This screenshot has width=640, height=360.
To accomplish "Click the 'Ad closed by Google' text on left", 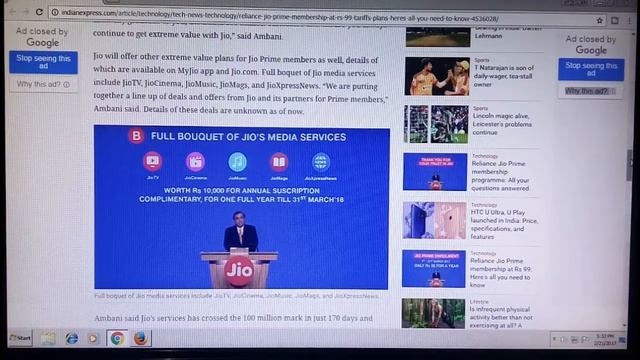I will coord(42,37).
